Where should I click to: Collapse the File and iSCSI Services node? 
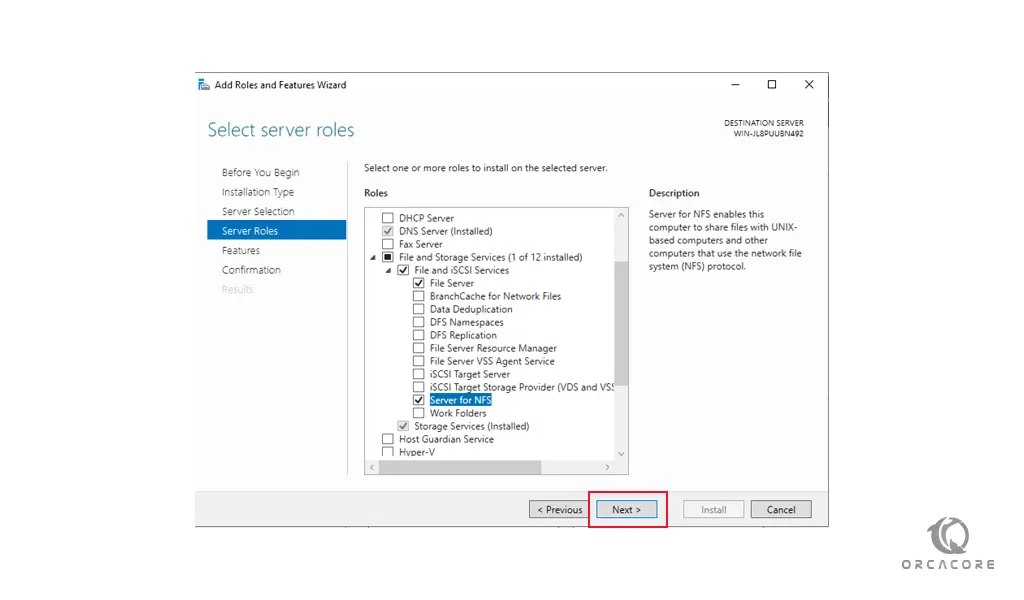pos(389,271)
